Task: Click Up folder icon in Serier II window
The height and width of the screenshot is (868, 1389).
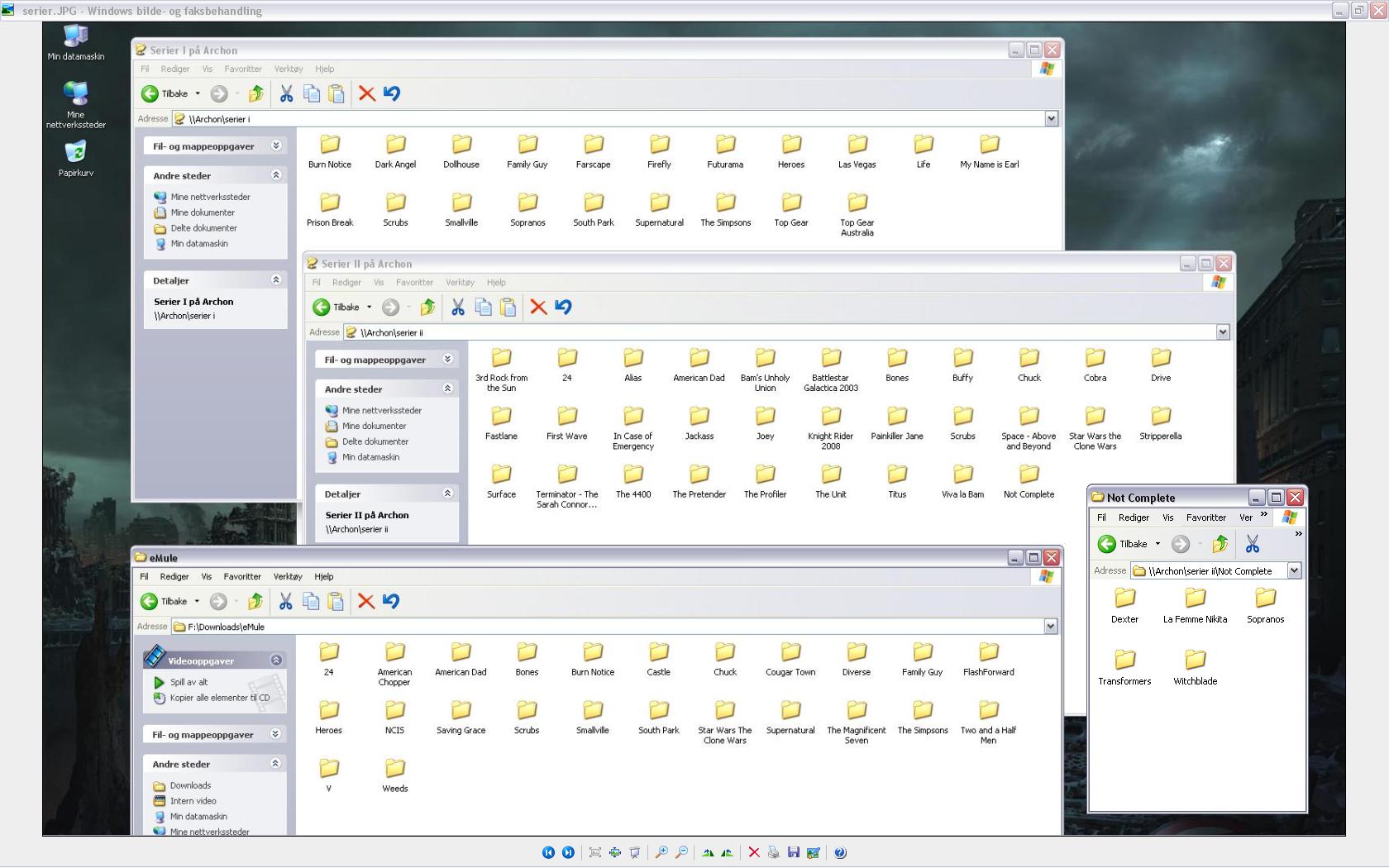Action: [x=427, y=307]
